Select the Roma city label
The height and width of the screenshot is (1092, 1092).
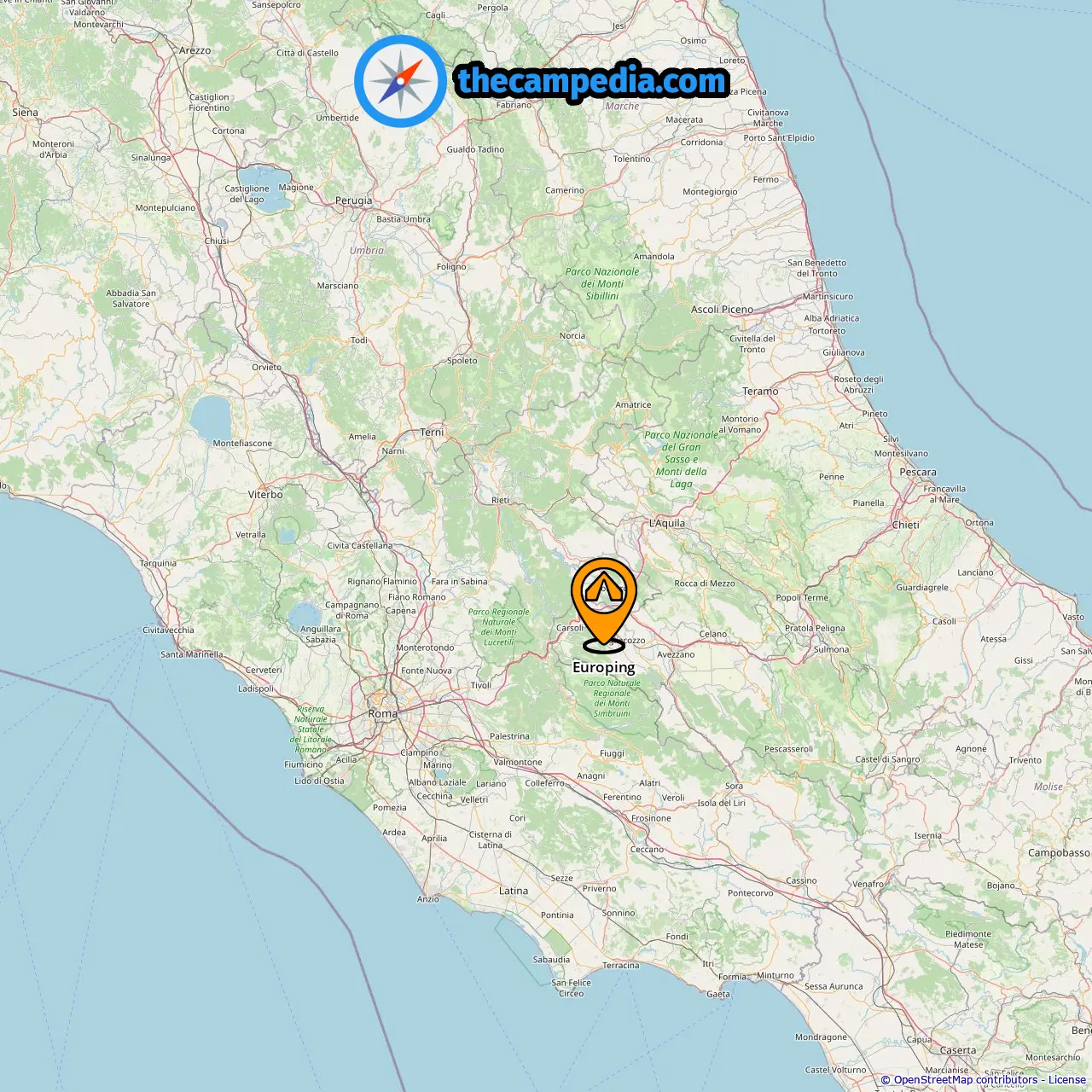(382, 713)
